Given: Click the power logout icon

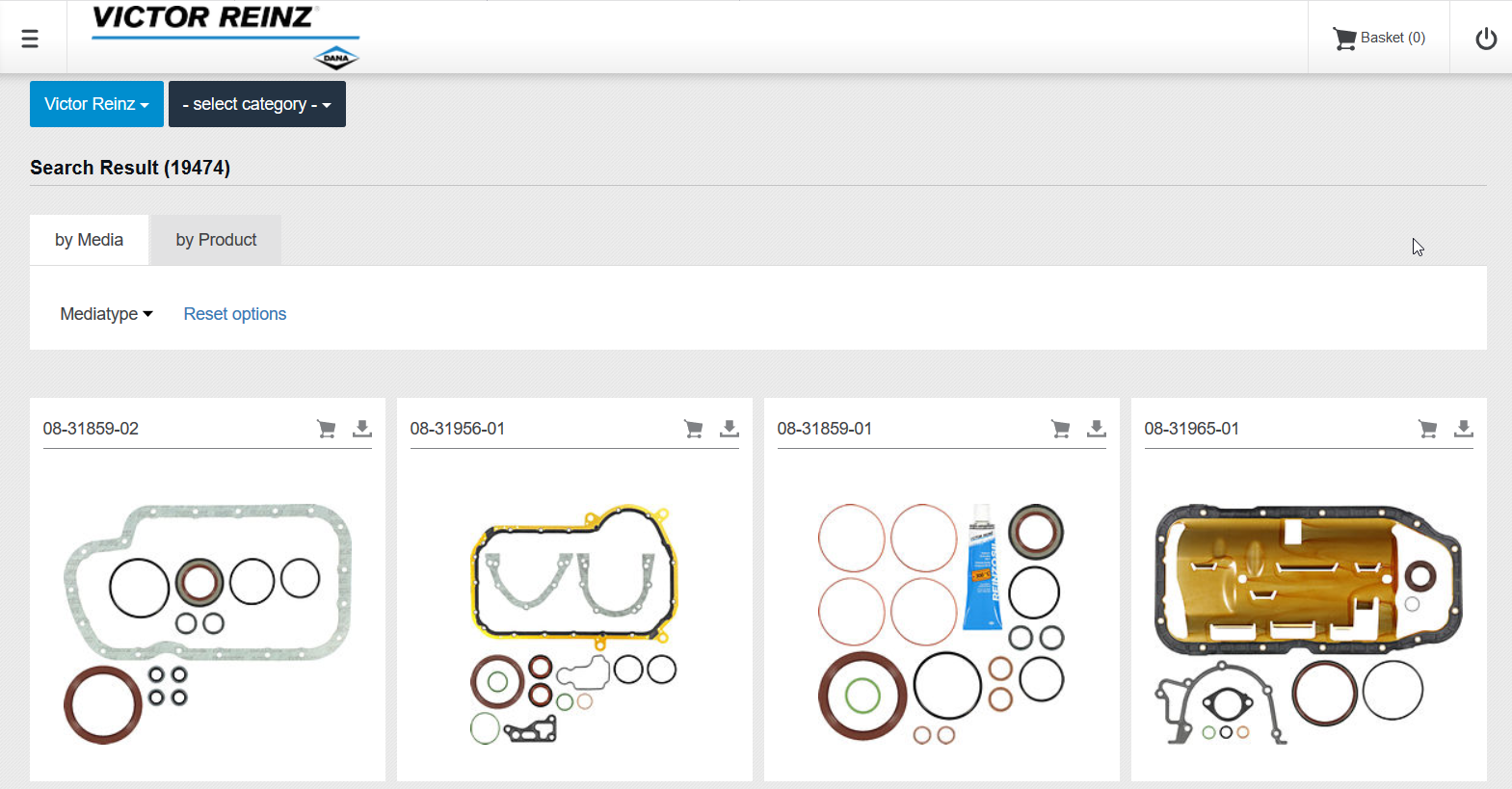Looking at the screenshot, I should pyautogui.click(x=1486, y=39).
